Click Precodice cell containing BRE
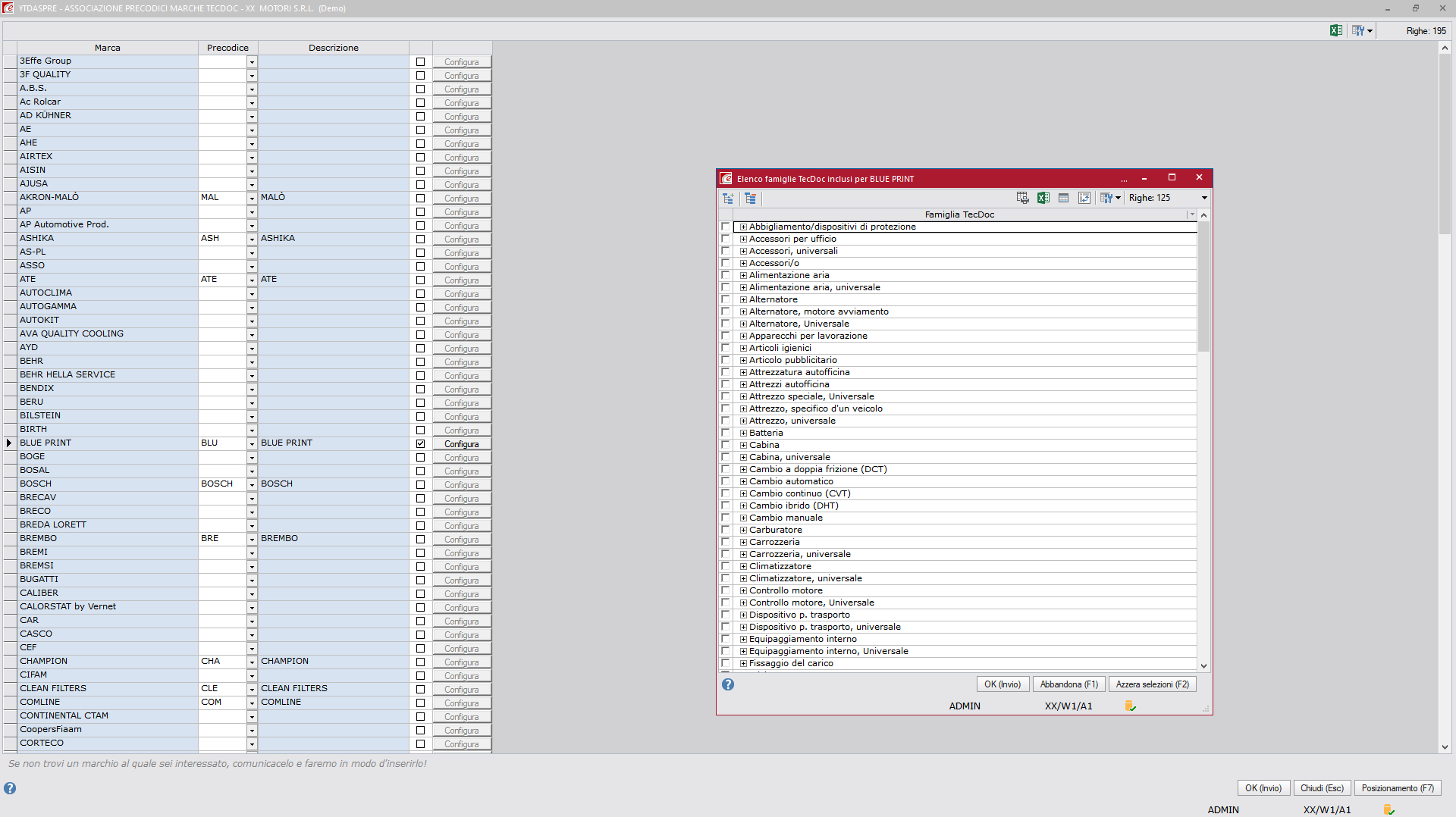 pos(222,539)
